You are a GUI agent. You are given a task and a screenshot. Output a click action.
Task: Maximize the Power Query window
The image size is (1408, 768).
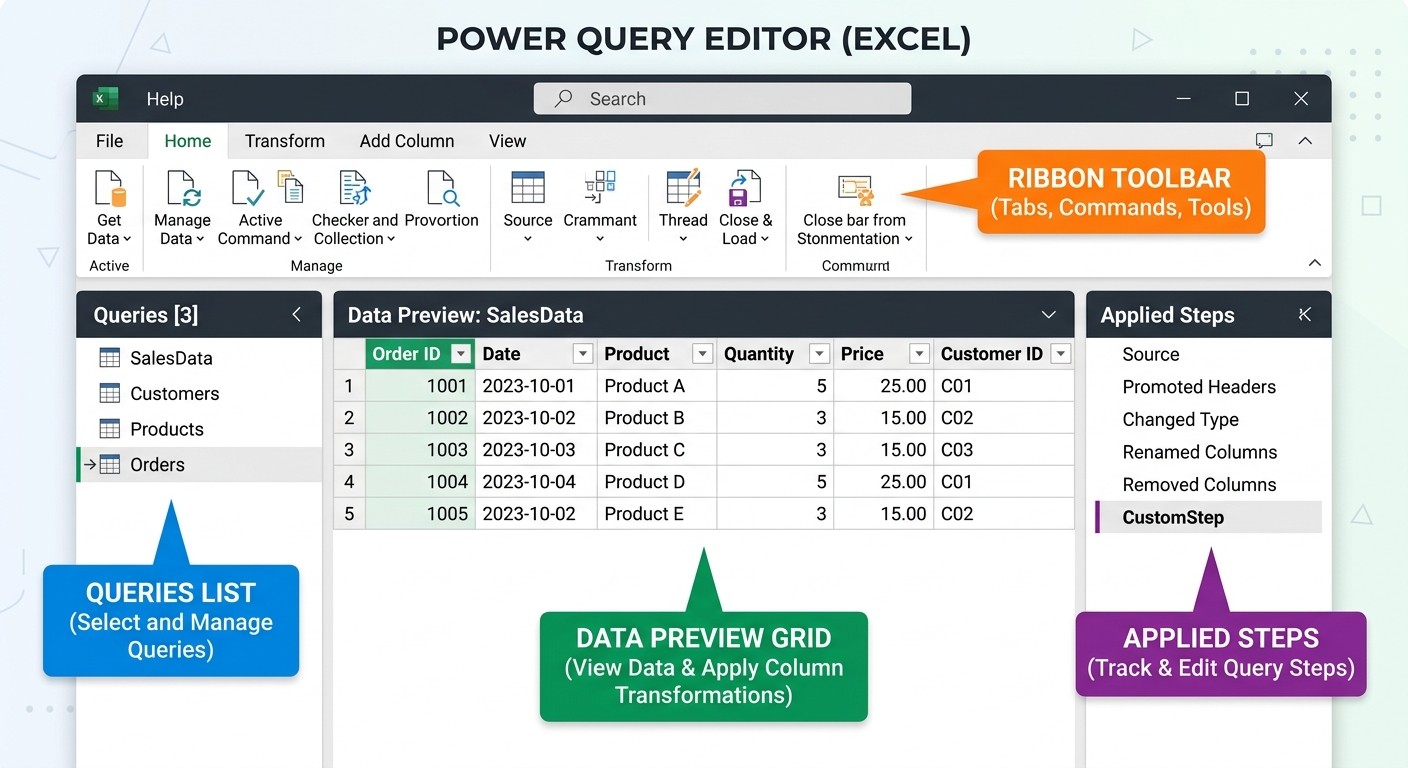1242,98
